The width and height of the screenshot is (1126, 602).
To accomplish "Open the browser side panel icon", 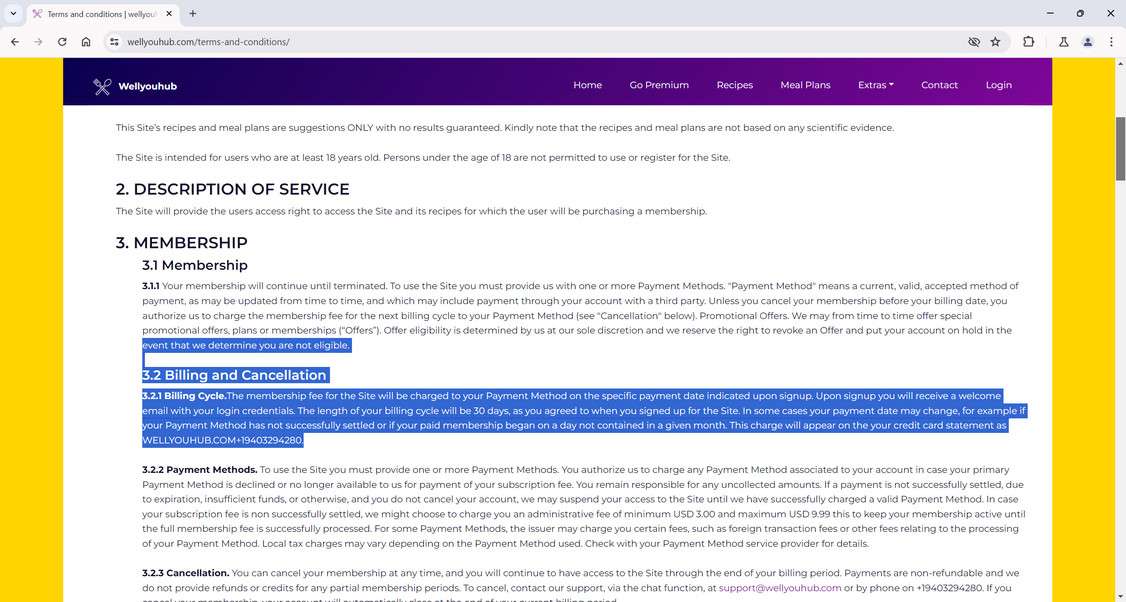I will click(x=1028, y=42).
